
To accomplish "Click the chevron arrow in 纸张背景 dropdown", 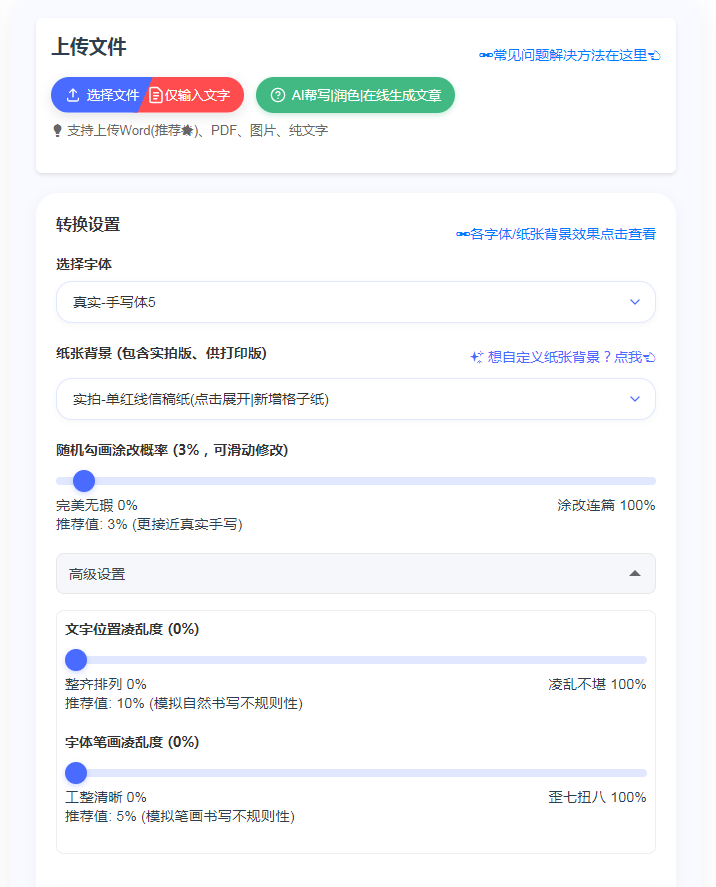I will click(x=635, y=399).
